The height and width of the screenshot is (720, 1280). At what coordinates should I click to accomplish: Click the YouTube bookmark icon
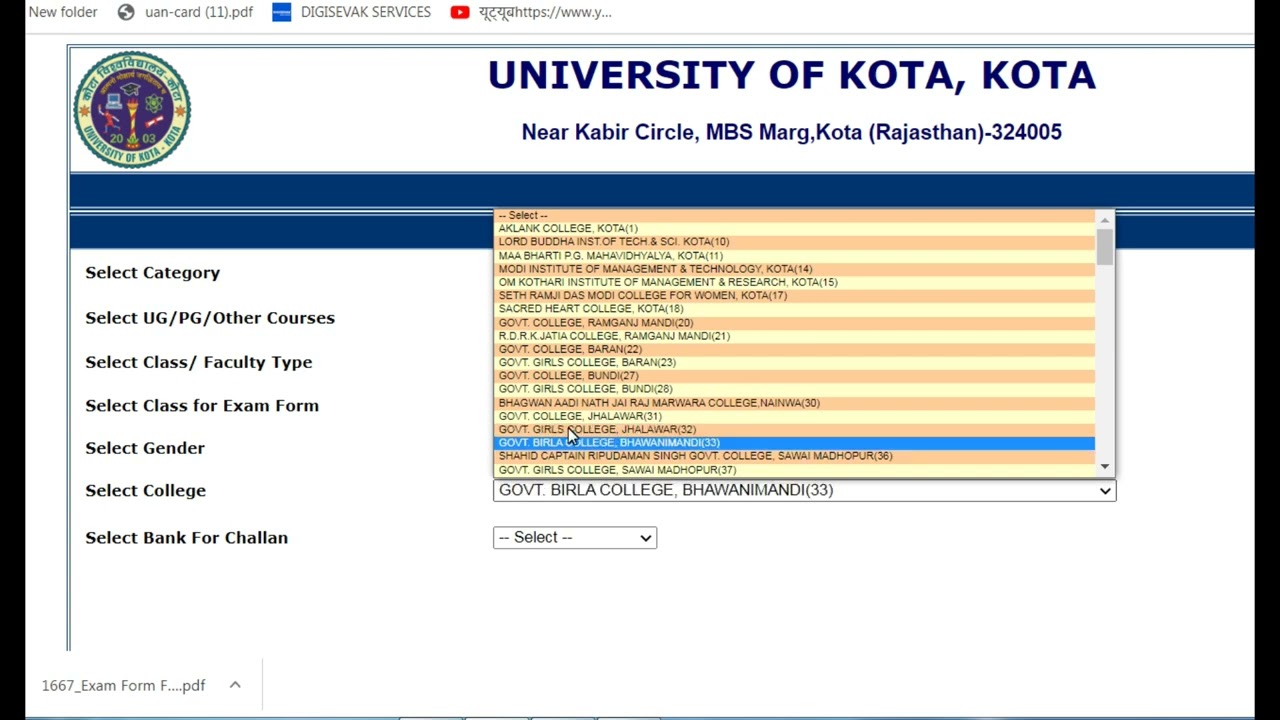[x=460, y=12]
